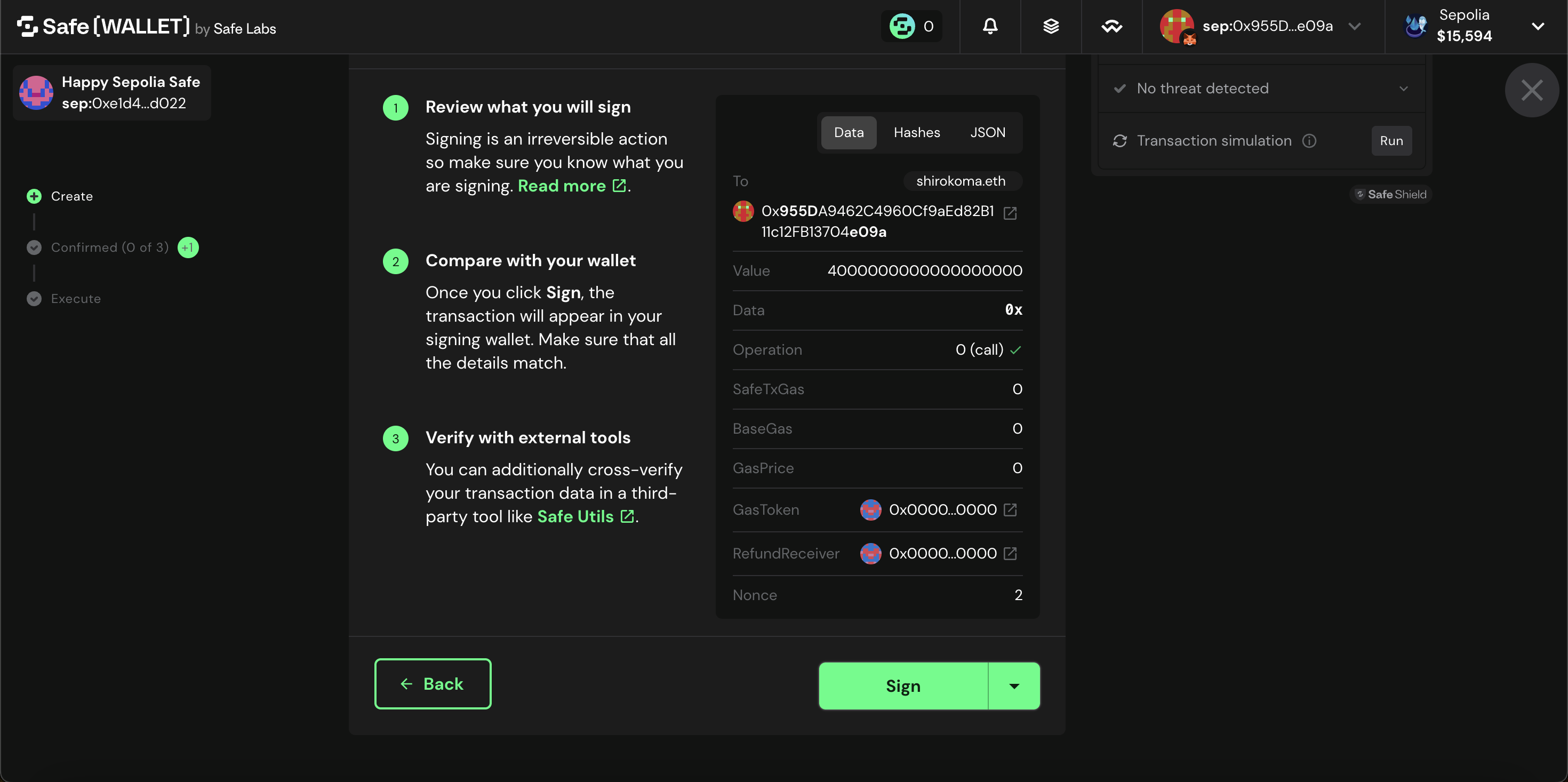Viewport: 1568px width, 782px height.
Task: Click the Safe Wallet logo
Action: click(103, 27)
